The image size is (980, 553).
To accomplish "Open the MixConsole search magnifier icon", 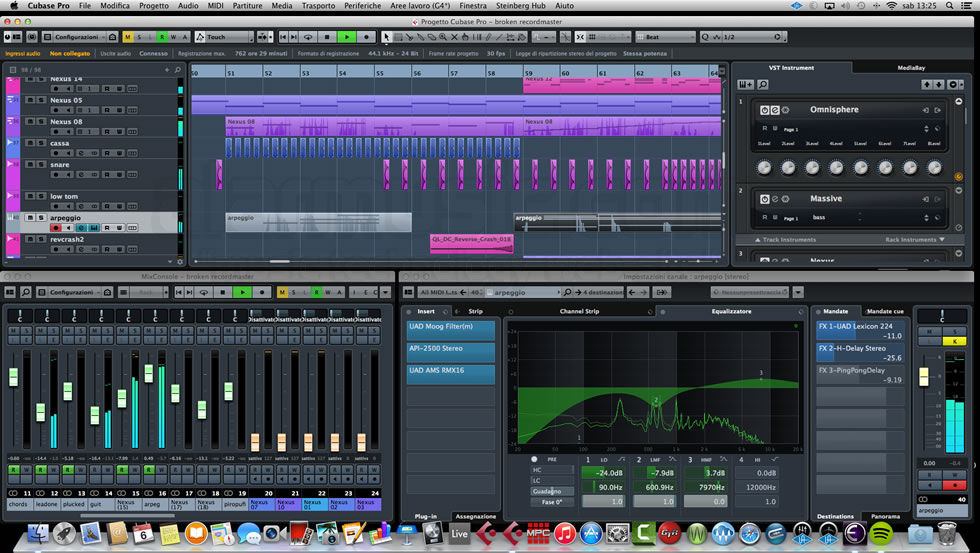I will click(26, 292).
